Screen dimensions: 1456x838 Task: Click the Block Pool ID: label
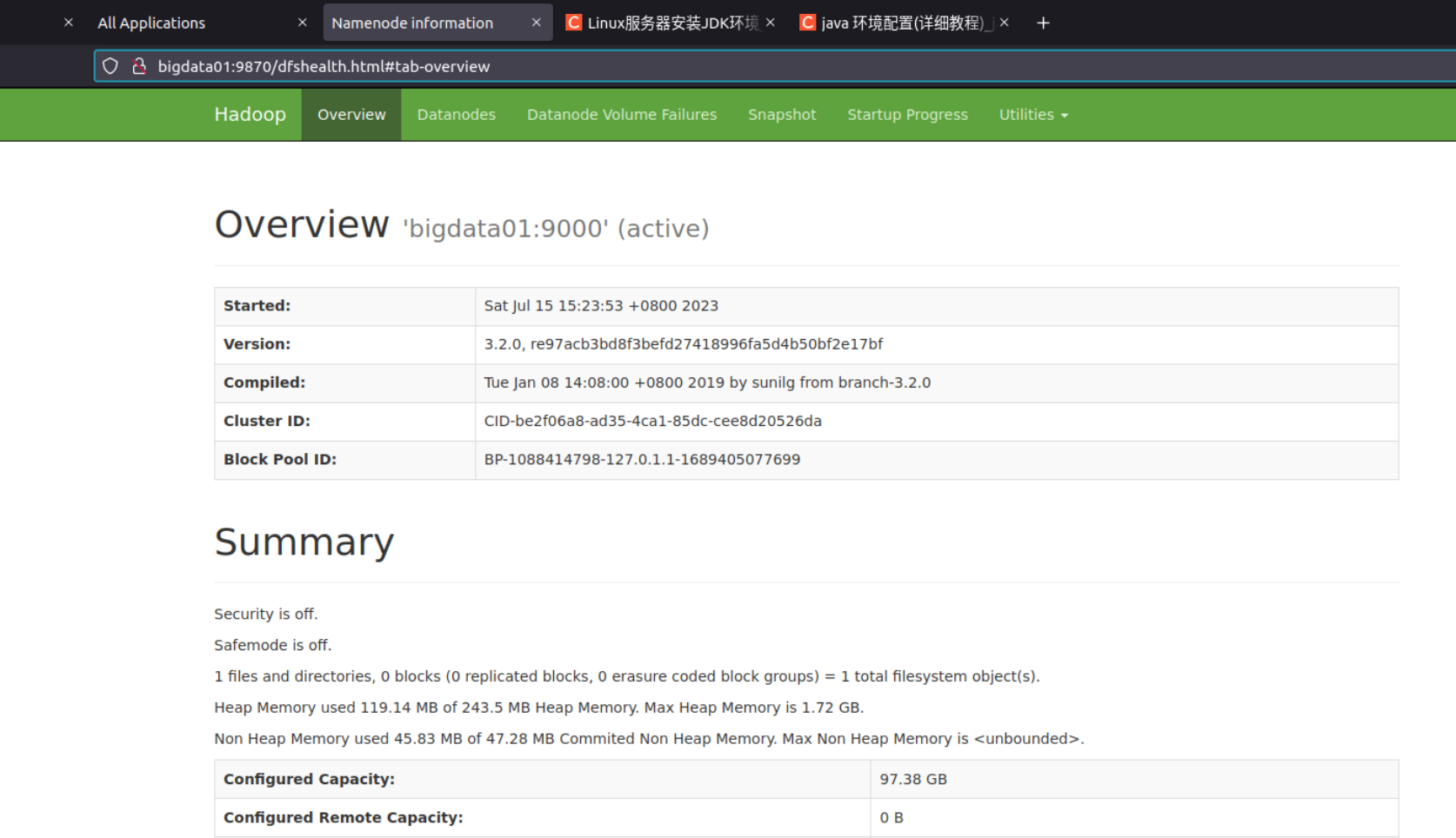pos(280,459)
